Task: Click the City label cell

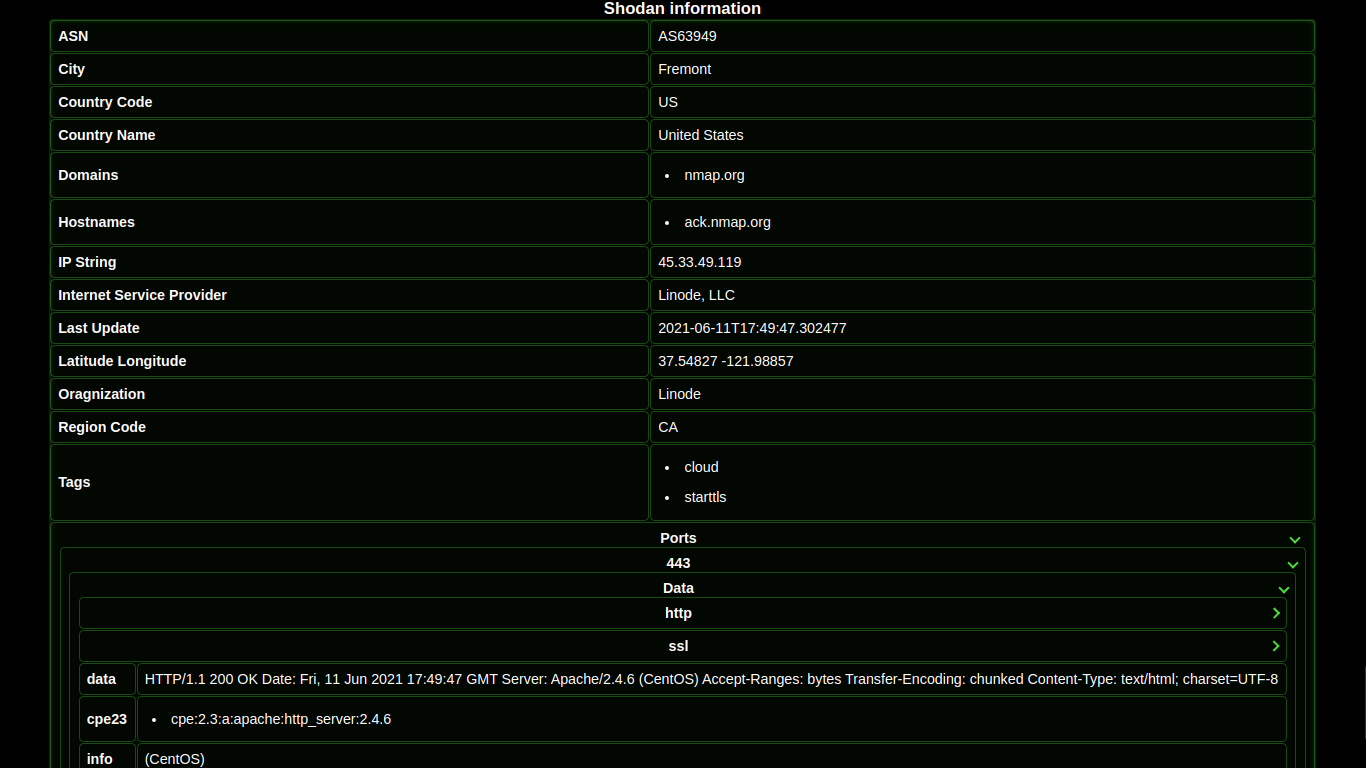Action: coord(349,69)
